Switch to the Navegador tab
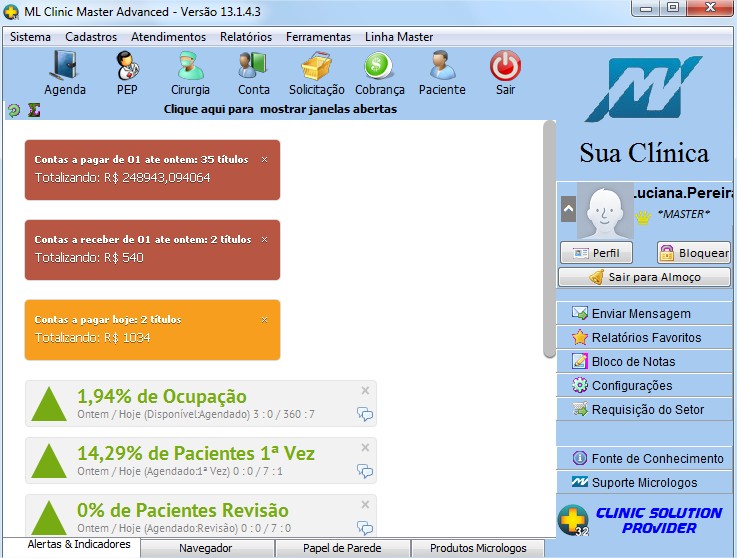Viewport: 737px width, 558px height. [x=206, y=548]
